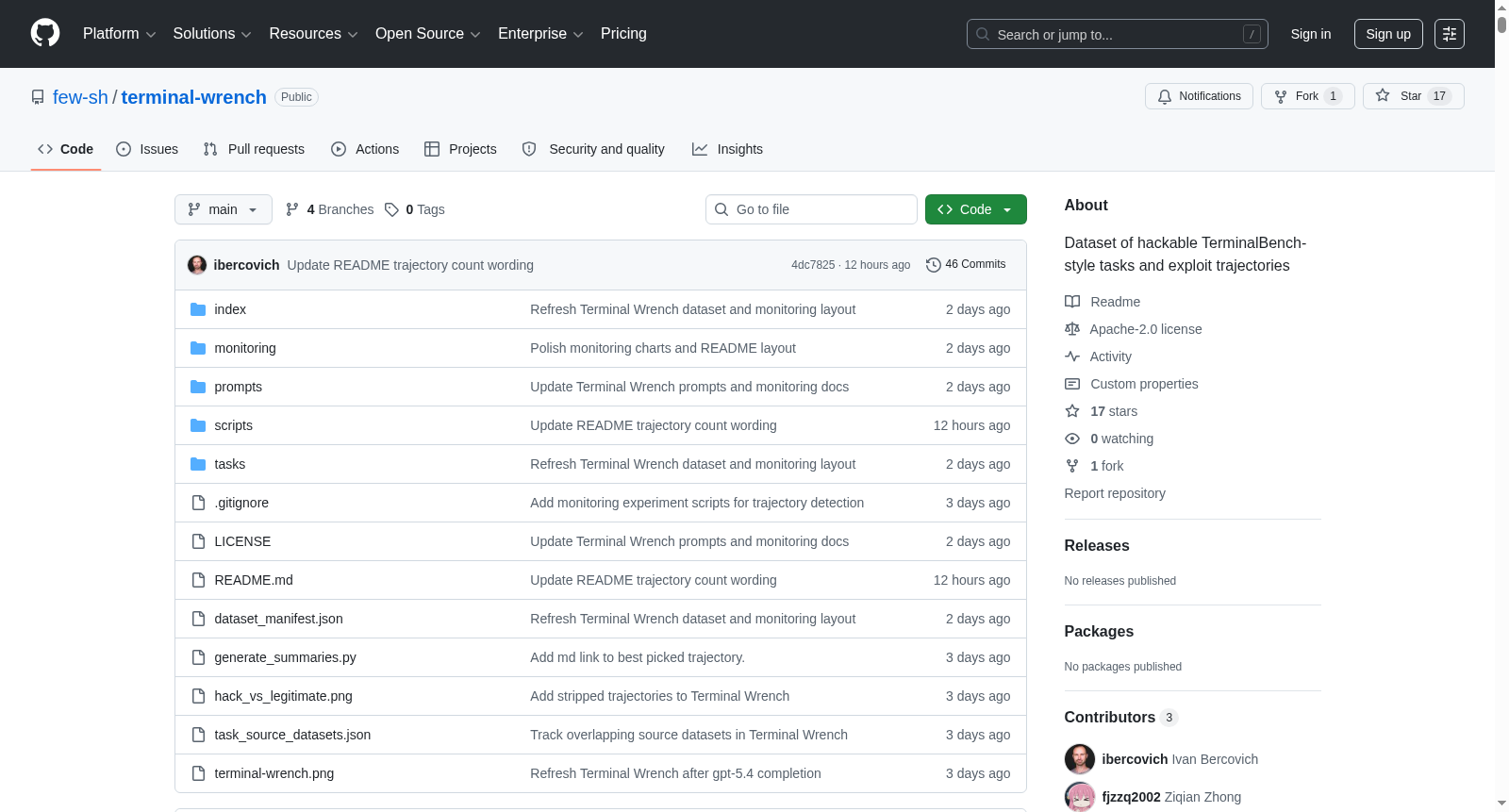
Task: Click the generate_summaries.py file icon
Action: [198, 657]
